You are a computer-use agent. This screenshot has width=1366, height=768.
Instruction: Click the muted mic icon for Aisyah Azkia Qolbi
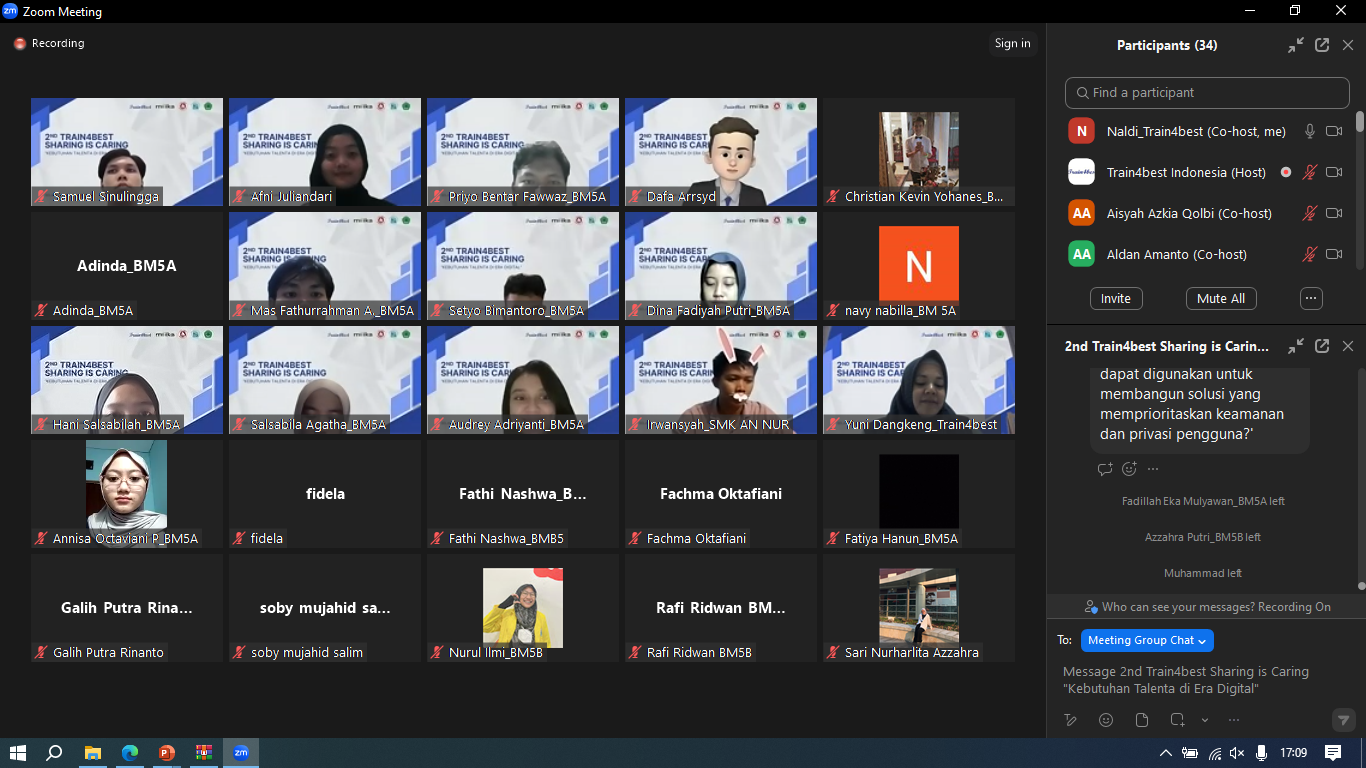click(x=1310, y=213)
